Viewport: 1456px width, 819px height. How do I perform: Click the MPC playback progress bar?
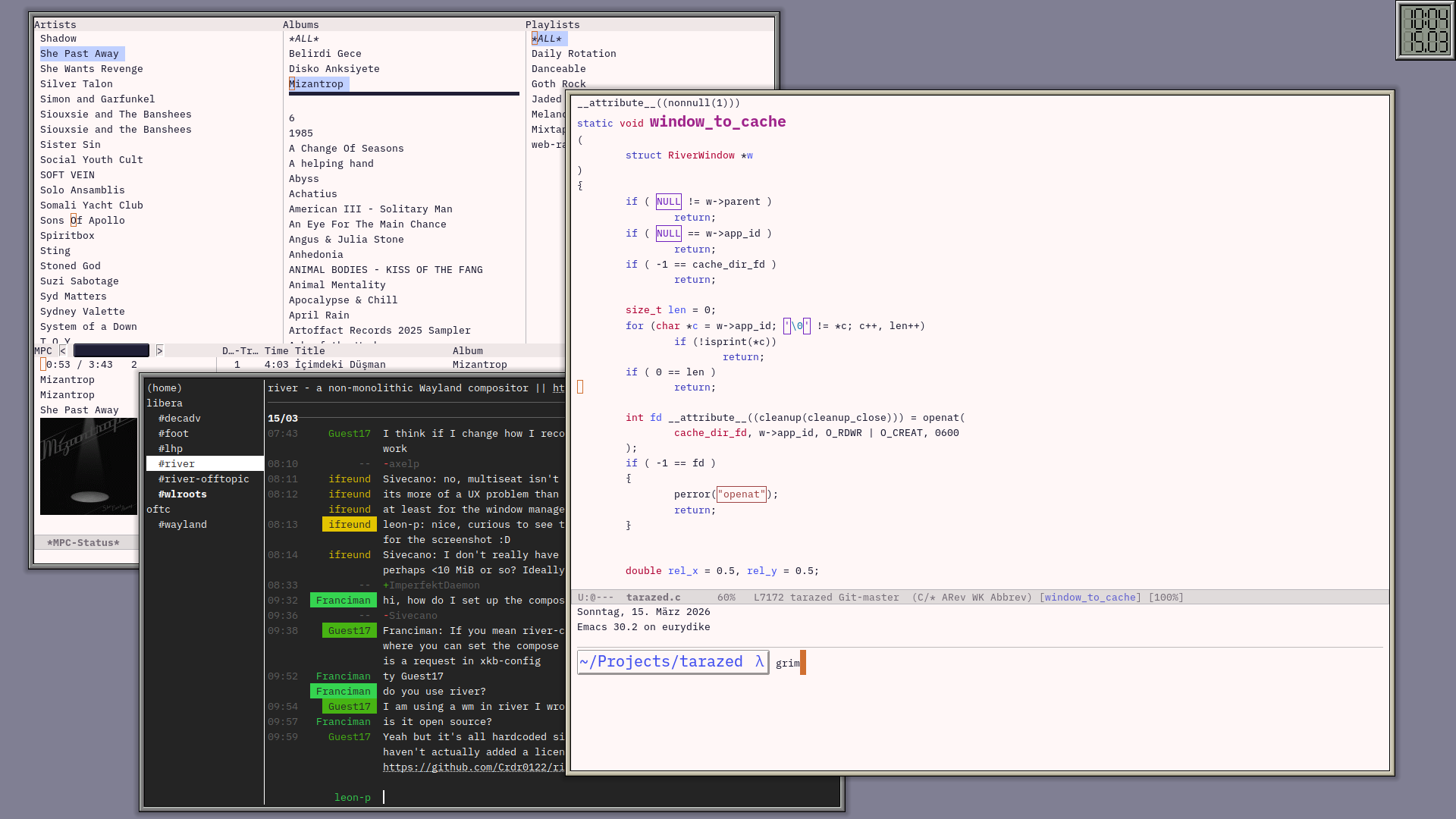[111, 351]
